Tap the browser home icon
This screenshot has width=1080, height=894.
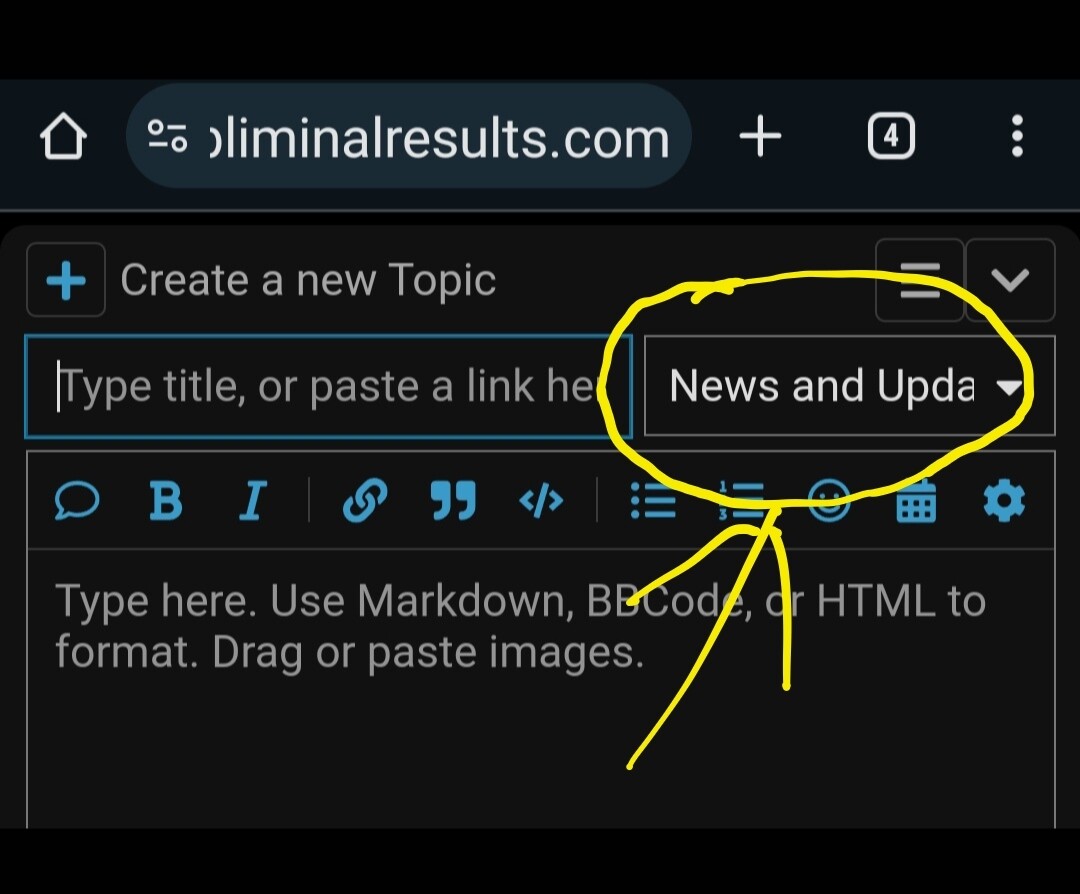(63, 136)
